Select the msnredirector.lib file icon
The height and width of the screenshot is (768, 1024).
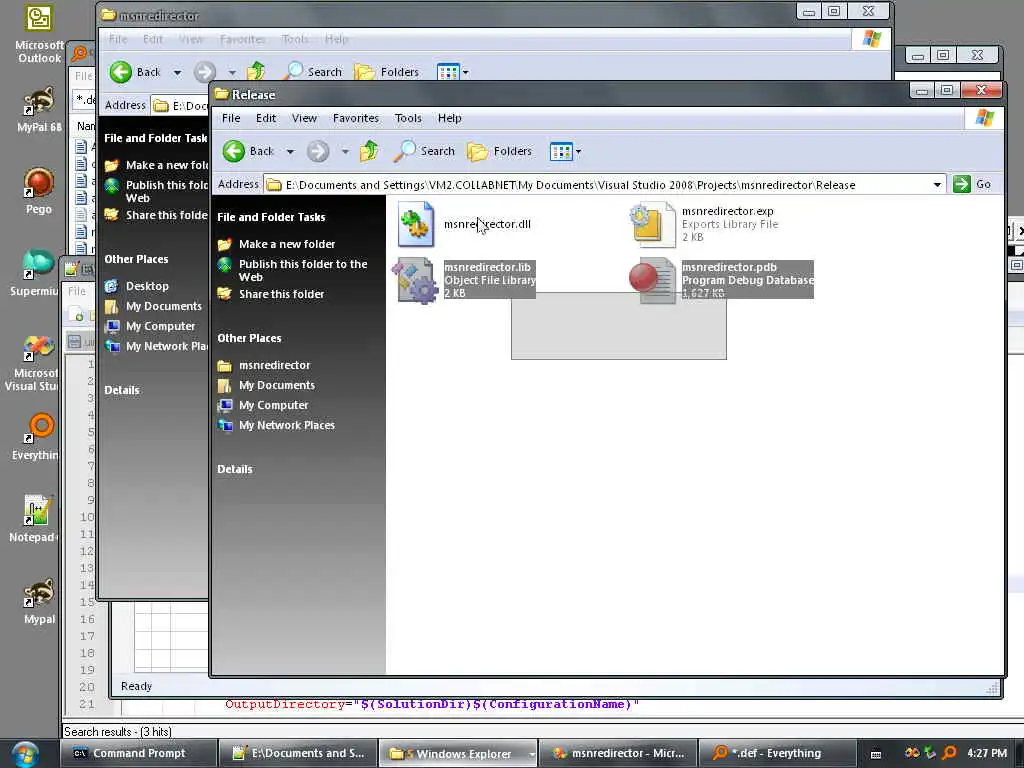tap(415, 280)
